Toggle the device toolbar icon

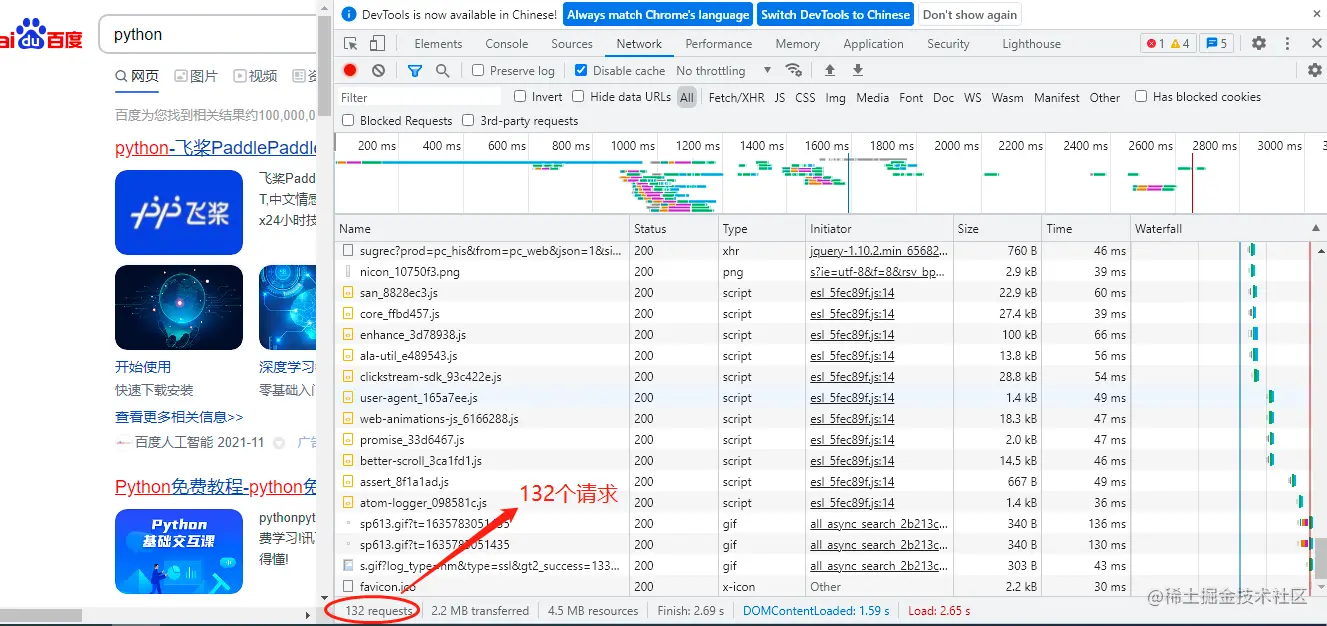[377, 43]
